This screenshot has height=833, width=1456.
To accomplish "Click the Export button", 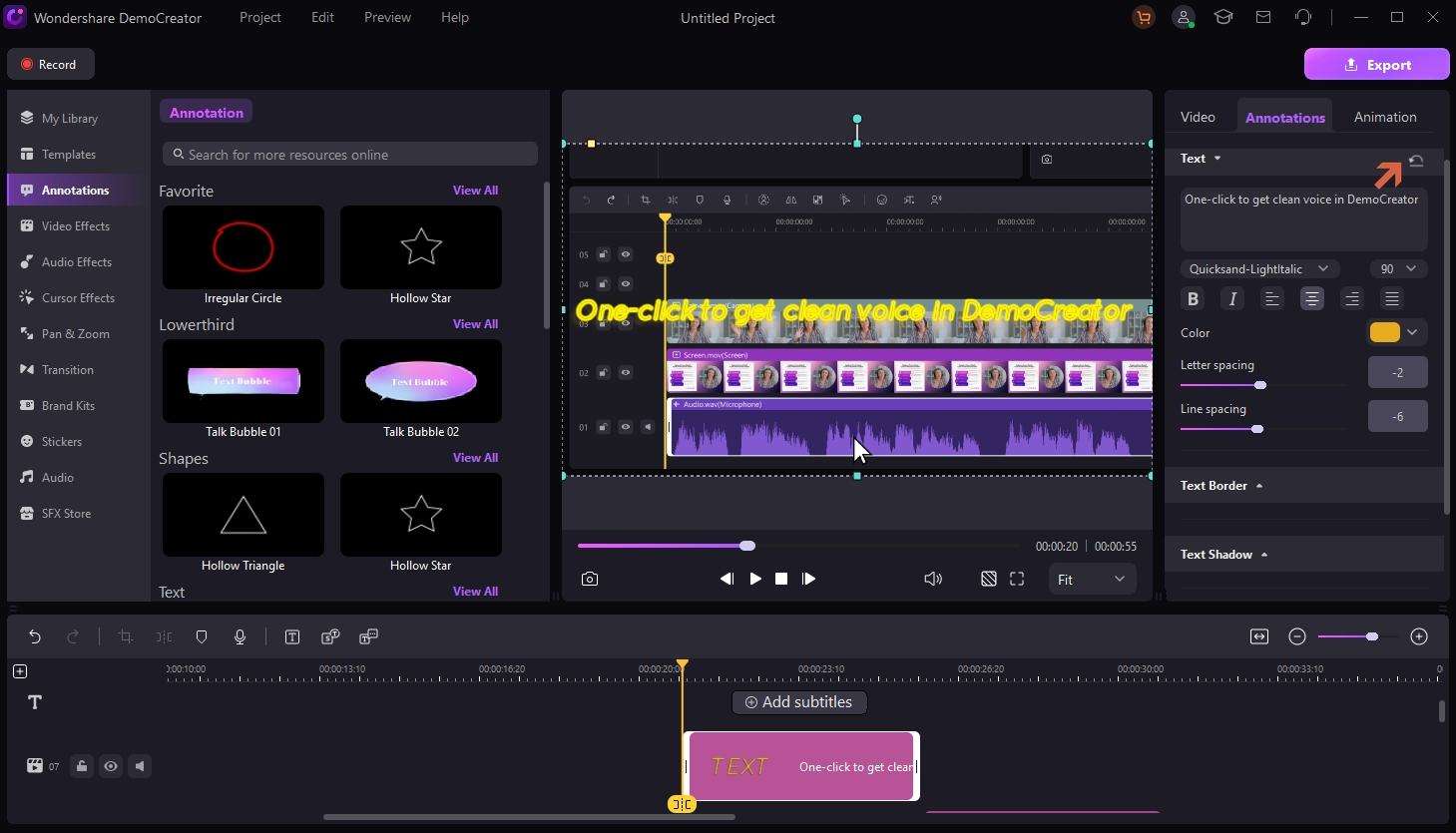I will click(x=1376, y=64).
